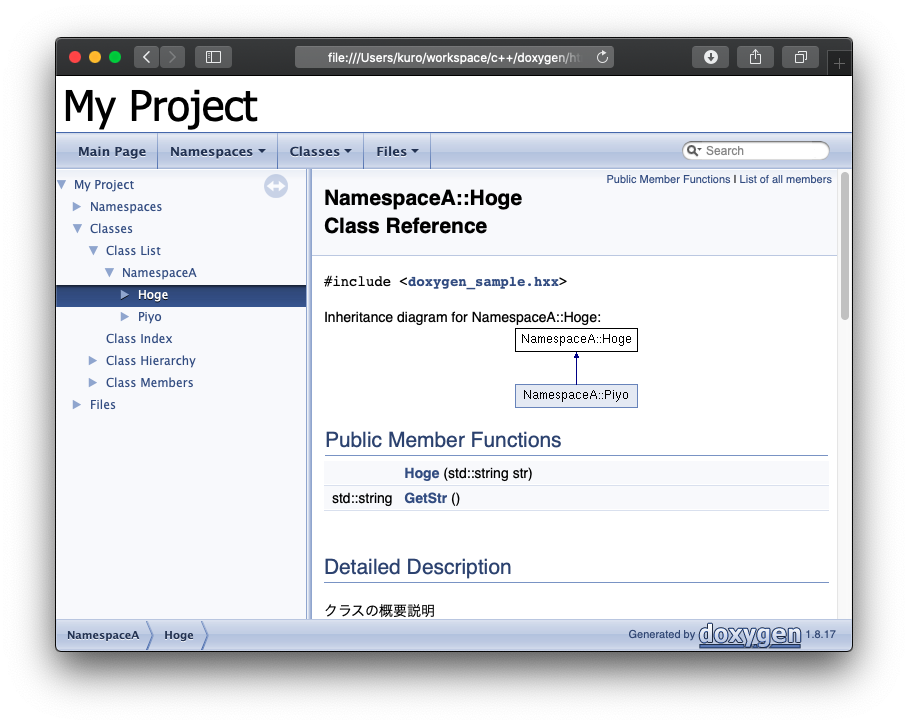Click the yellow minimize window button
Image resolution: width=908 pixels, height=725 pixels.
tap(95, 57)
